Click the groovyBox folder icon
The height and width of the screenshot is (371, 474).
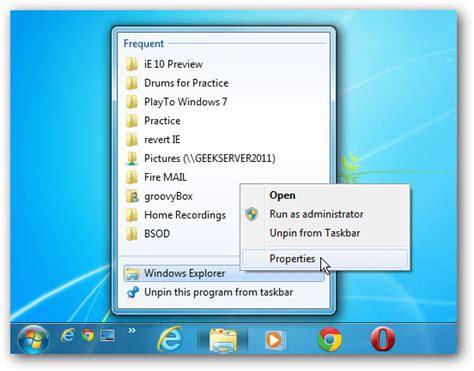[x=132, y=196]
